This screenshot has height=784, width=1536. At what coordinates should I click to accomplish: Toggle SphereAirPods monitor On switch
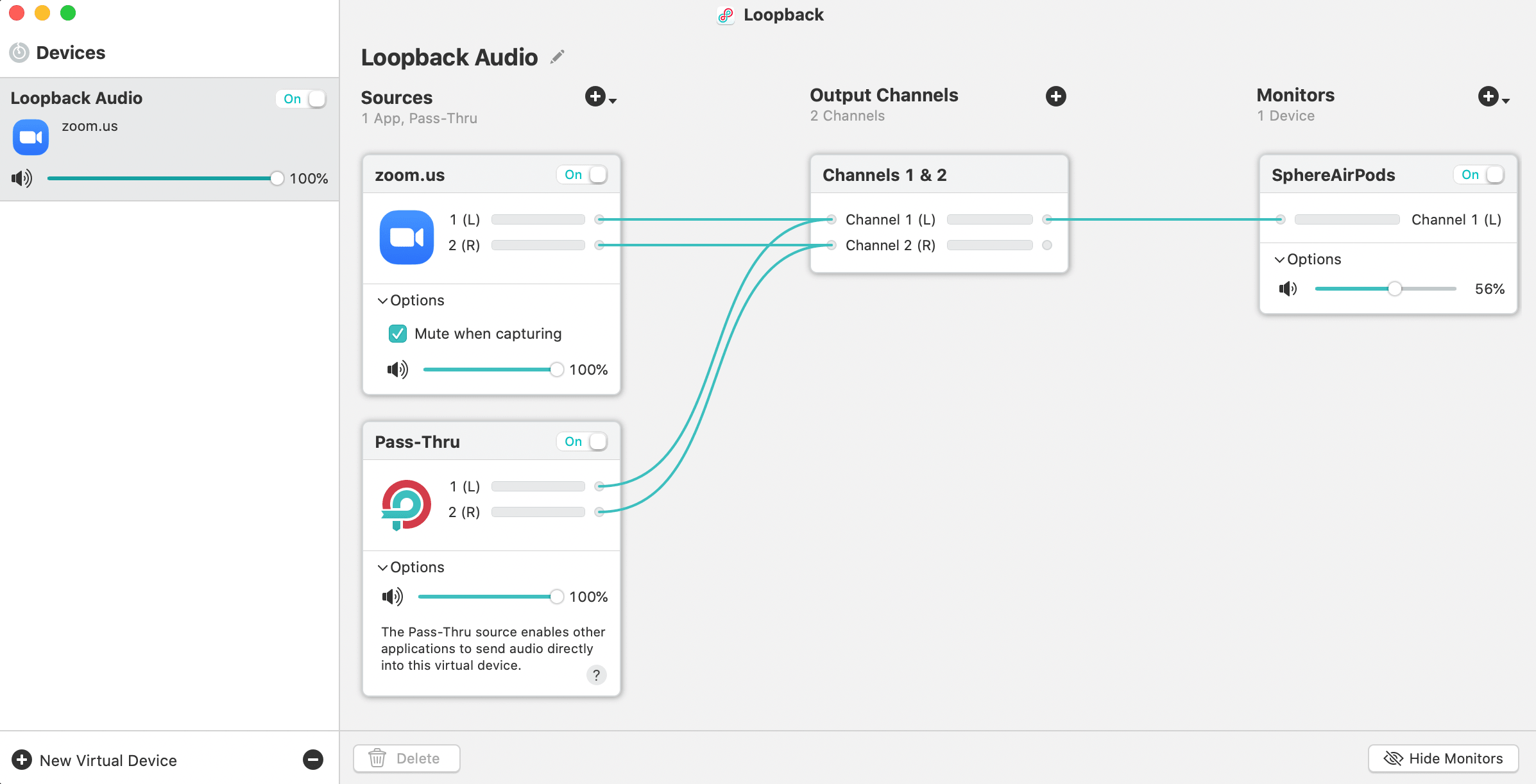(x=1479, y=175)
